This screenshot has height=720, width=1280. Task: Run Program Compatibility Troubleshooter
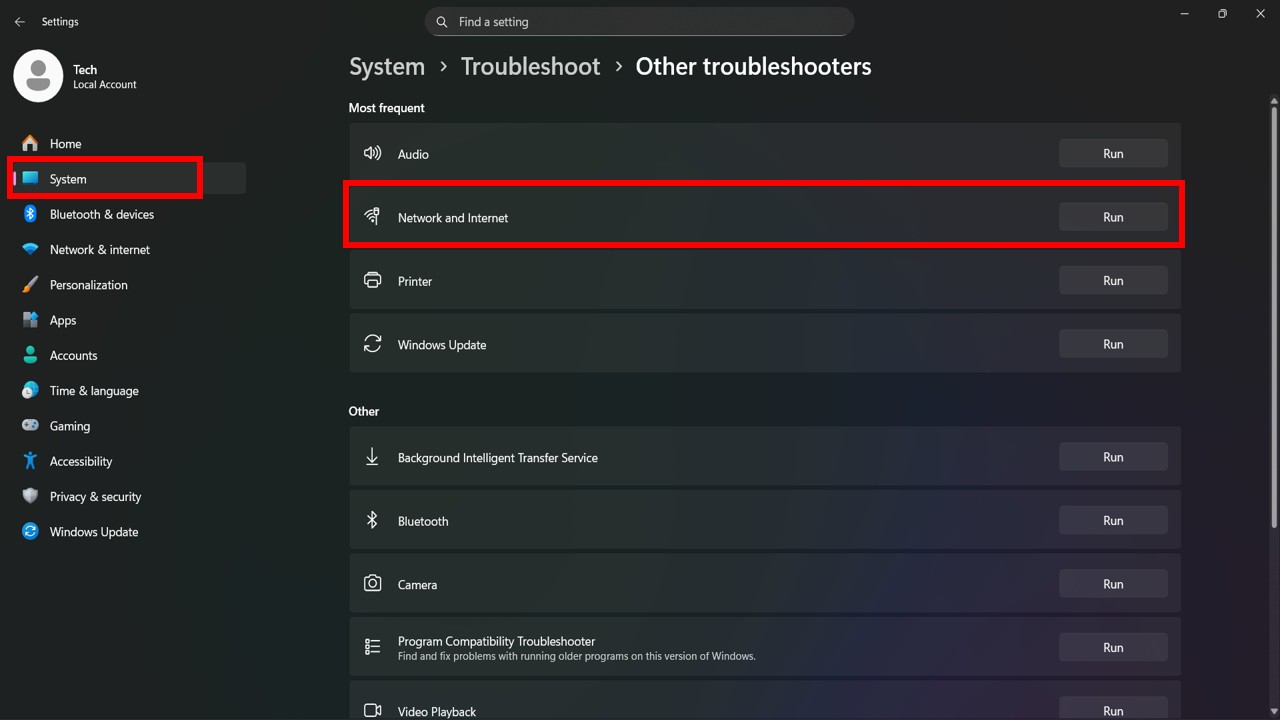(x=1112, y=648)
